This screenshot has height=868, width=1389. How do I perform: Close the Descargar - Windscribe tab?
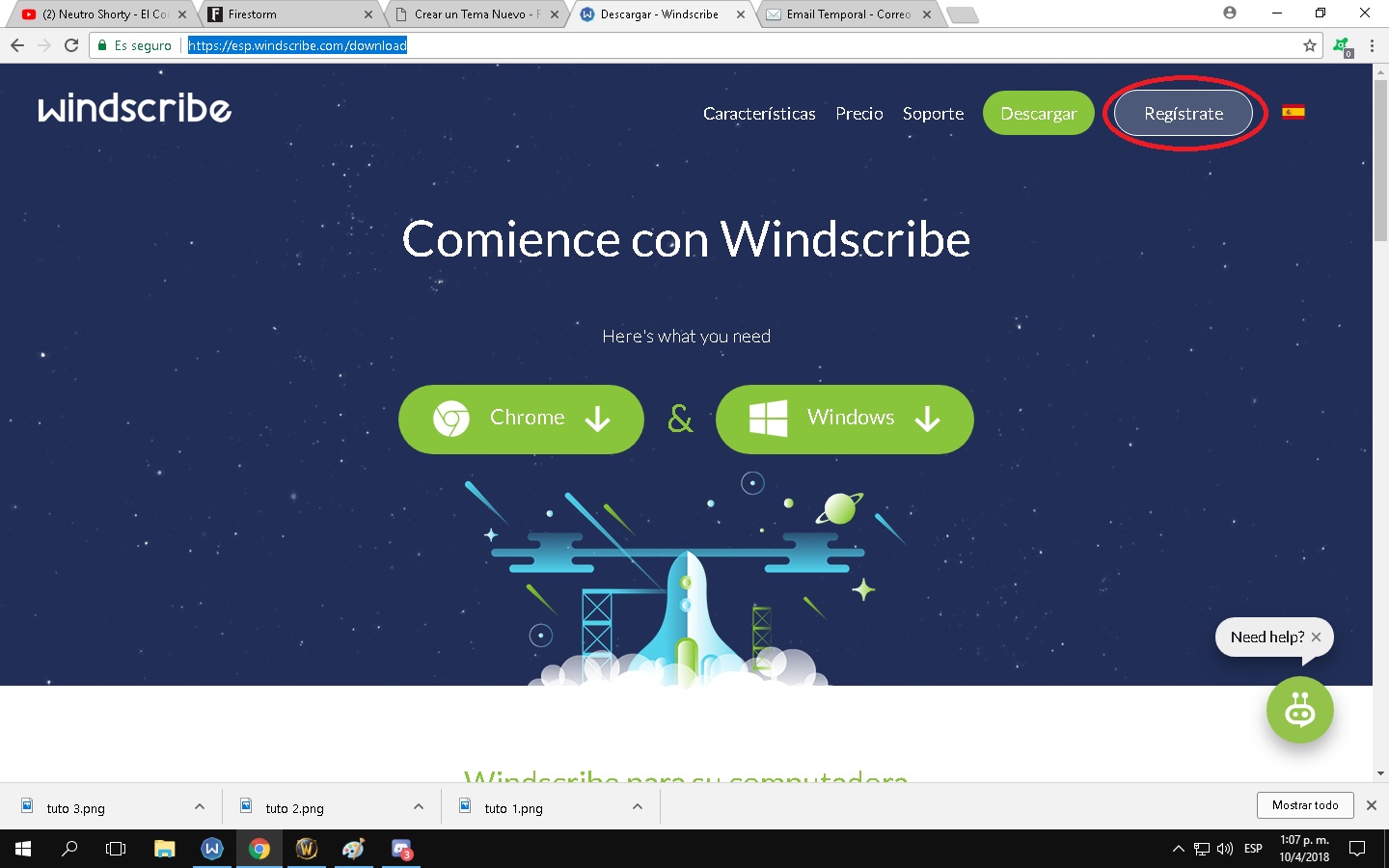(x=741, y=14)
